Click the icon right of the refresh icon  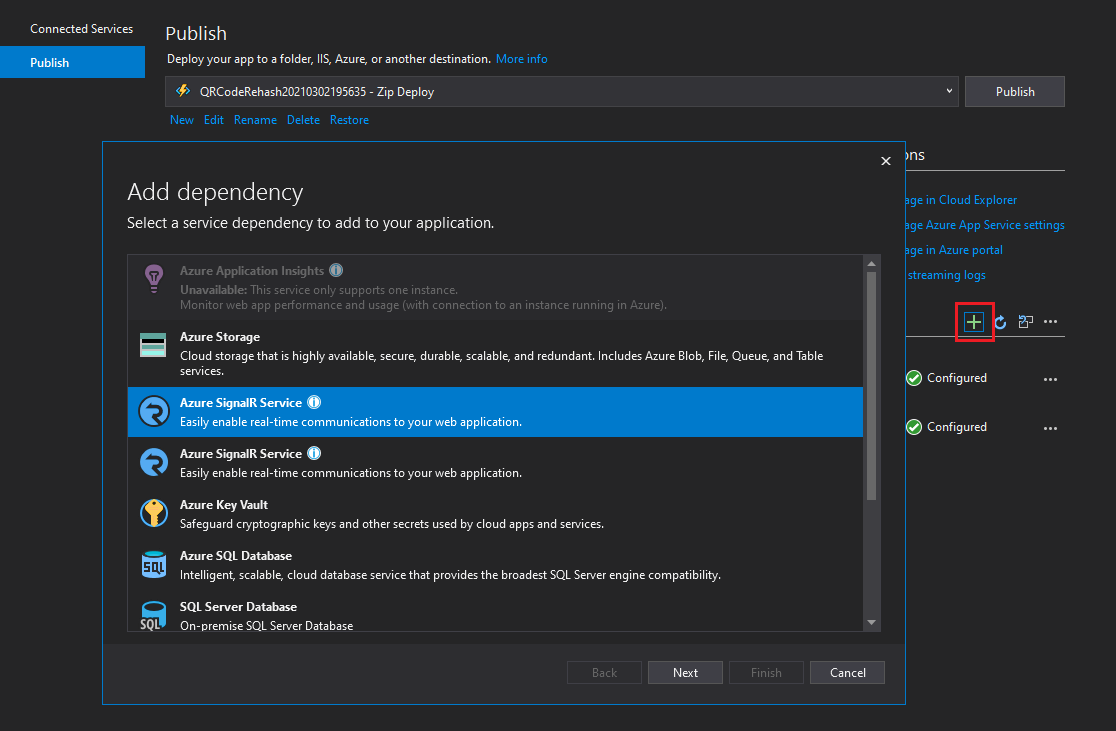click(1026, 322)
